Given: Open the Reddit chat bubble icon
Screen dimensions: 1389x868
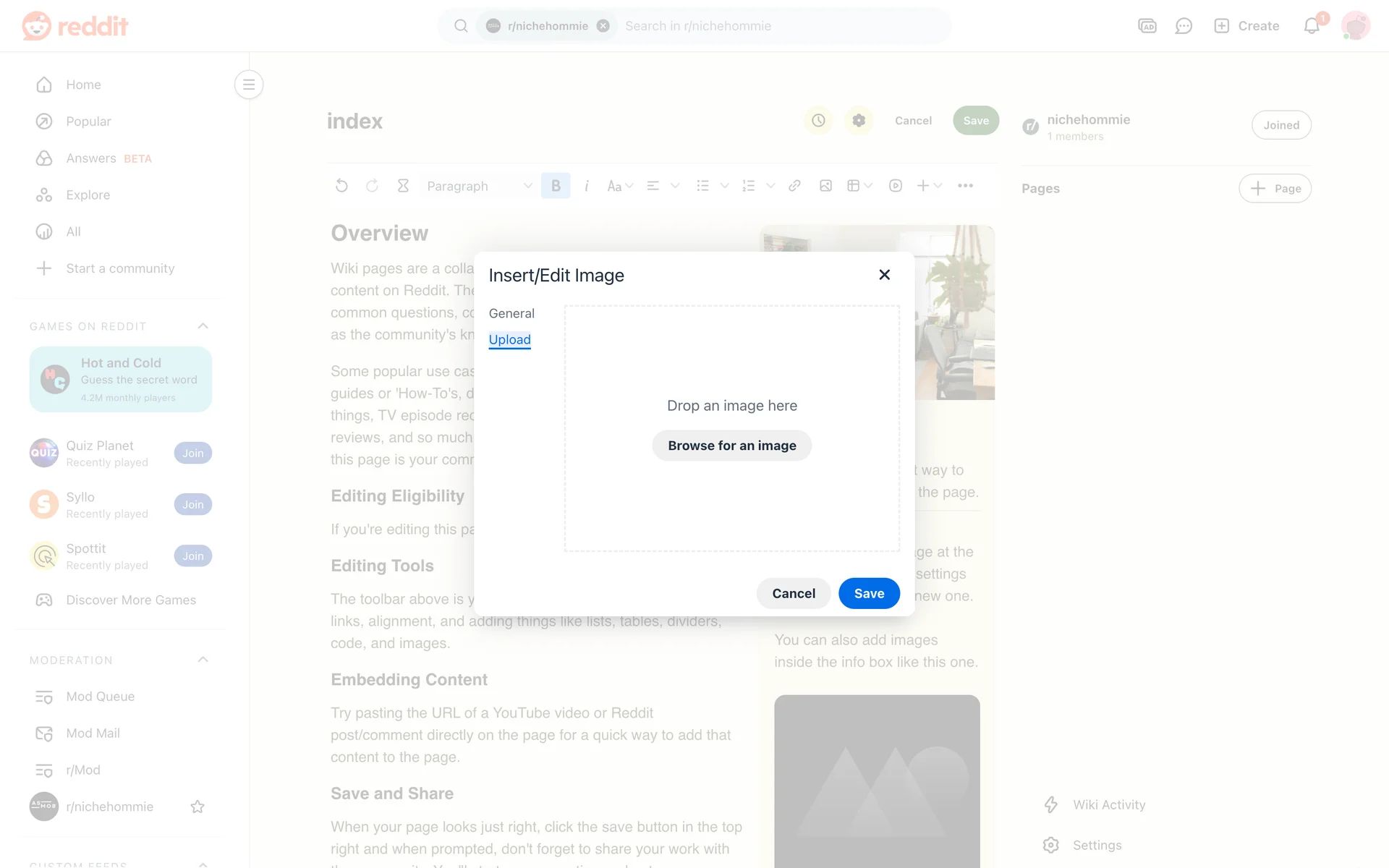Looking at the screenshot, I should (1184, 26).
